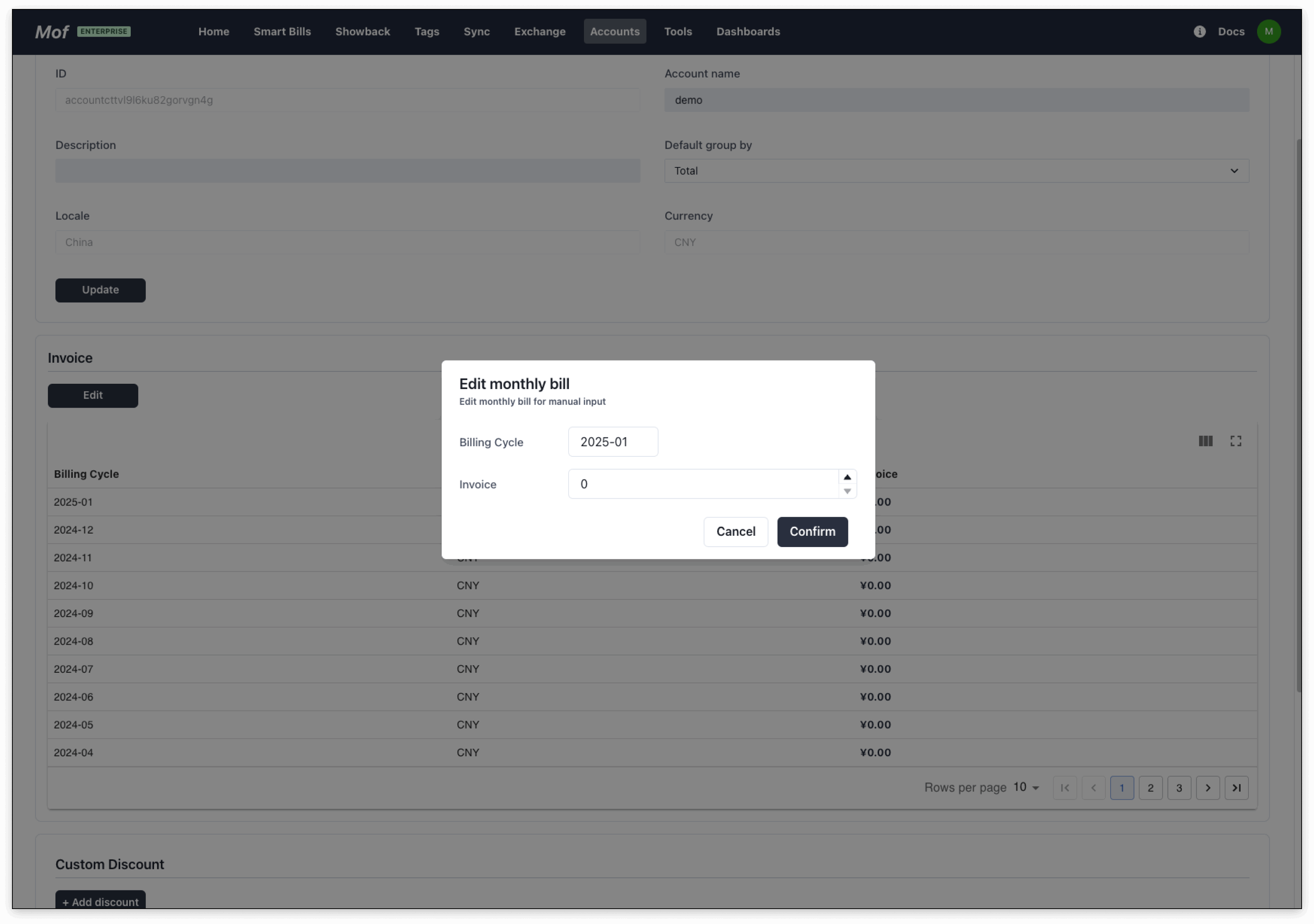
Task: Click the column visibility icon above the invoice table
Action: point(1205,441)
